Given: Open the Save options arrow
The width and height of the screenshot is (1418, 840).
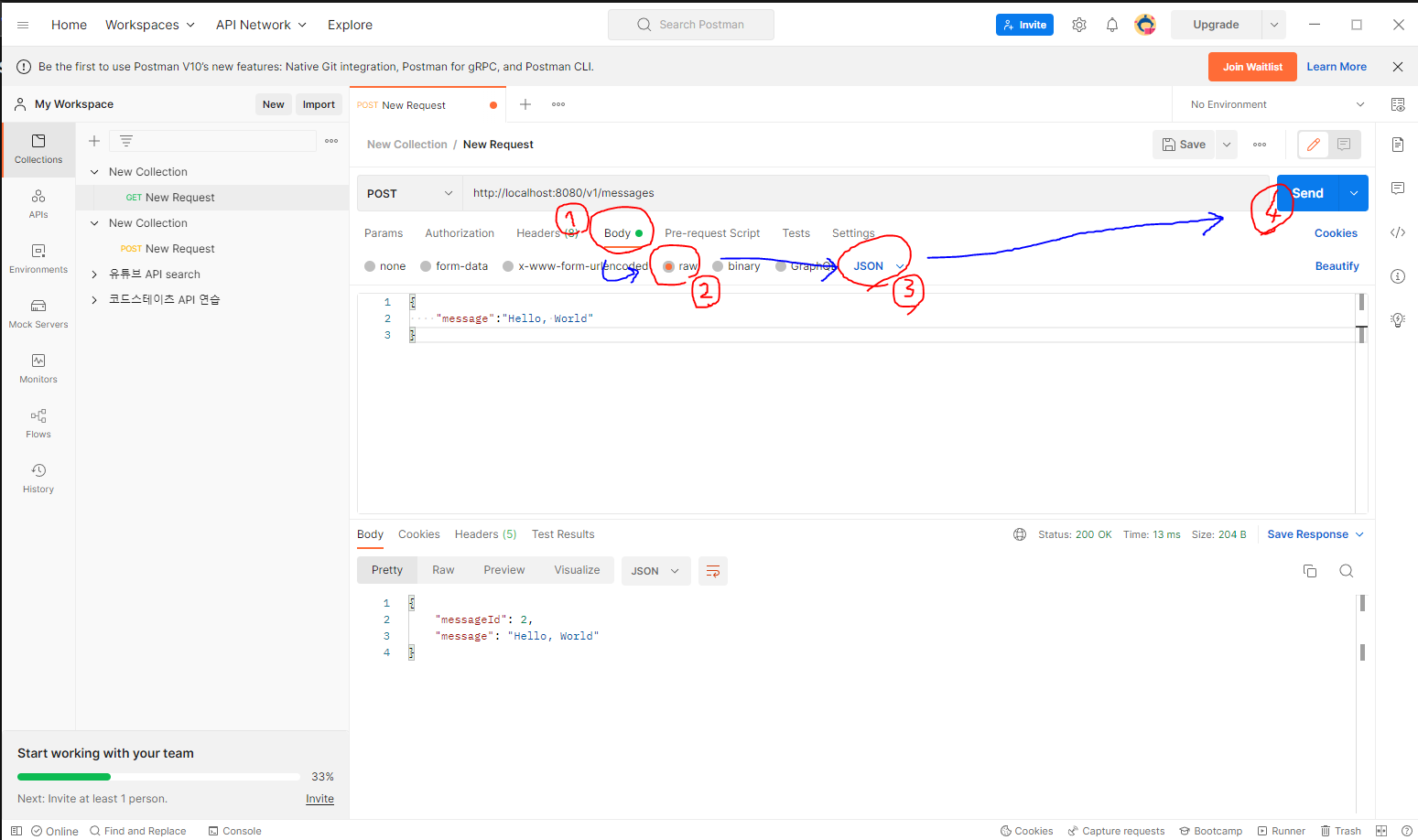Looking at the screenshot, I should [x=1227, y=145].
